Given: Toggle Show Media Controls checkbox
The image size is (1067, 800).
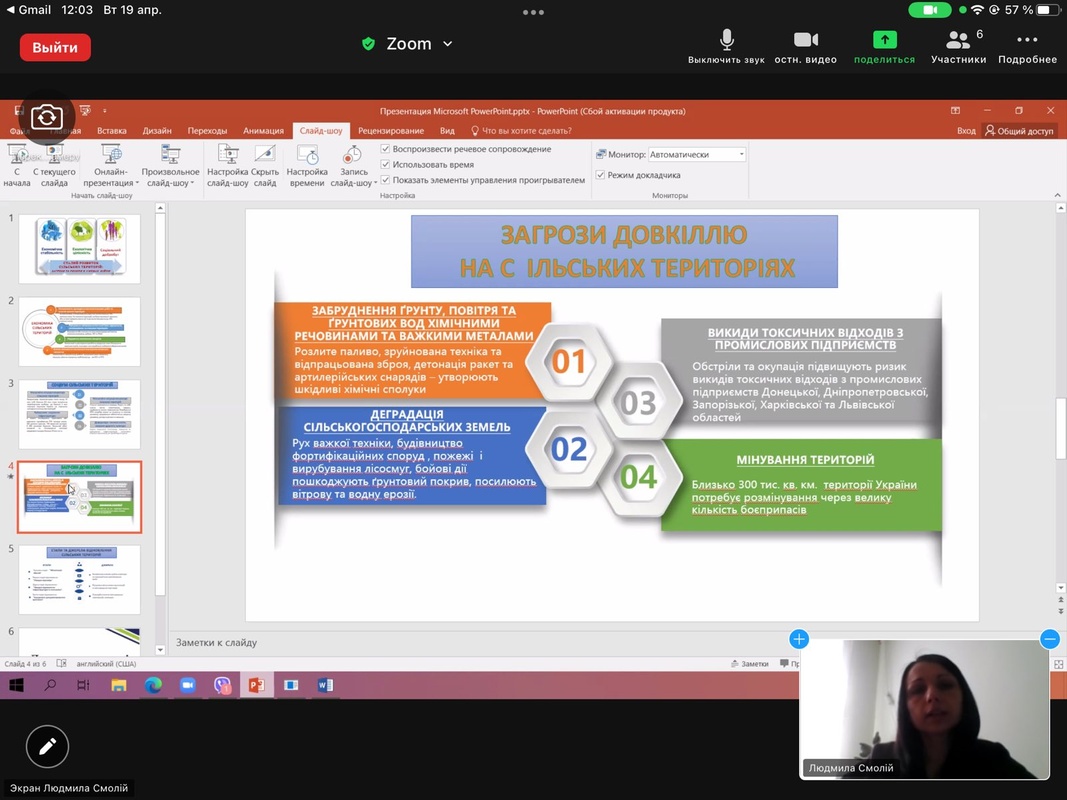Looking at the screenshot, I should coord(385,180).
